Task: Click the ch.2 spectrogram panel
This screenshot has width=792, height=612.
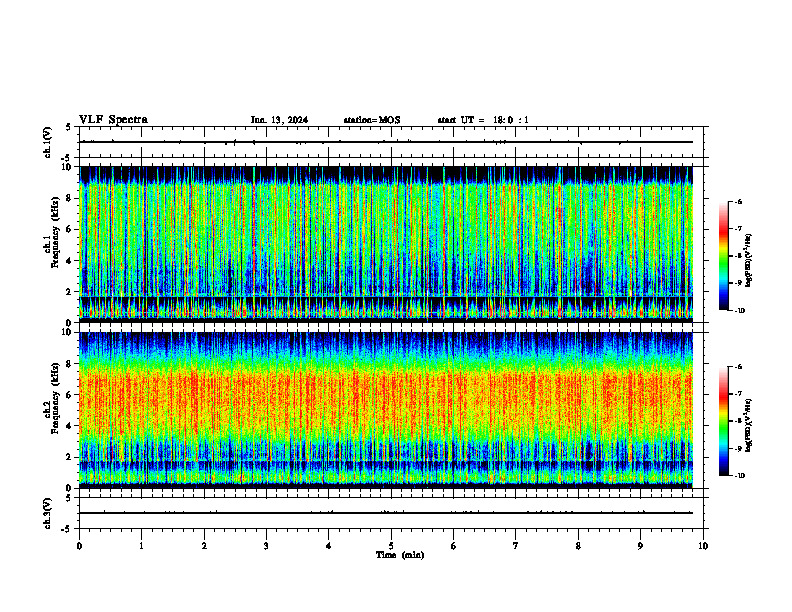Action: point(386,410)
